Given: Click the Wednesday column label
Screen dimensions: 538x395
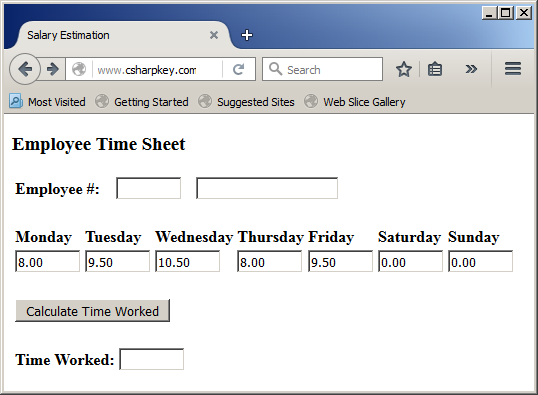Looking at the screenshot, I should coord(194,237).
